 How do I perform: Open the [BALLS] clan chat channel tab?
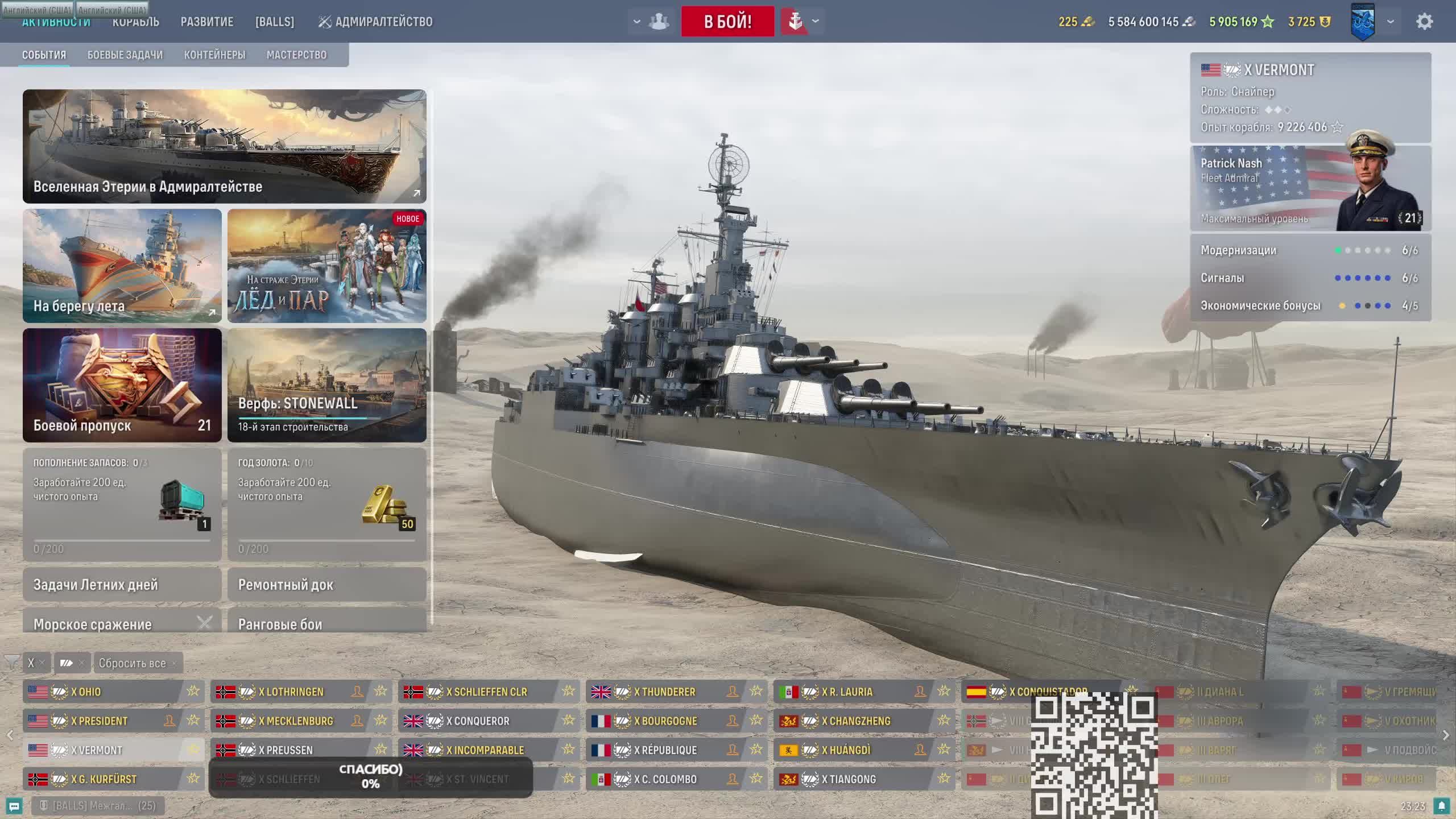(x=98, y=805)
